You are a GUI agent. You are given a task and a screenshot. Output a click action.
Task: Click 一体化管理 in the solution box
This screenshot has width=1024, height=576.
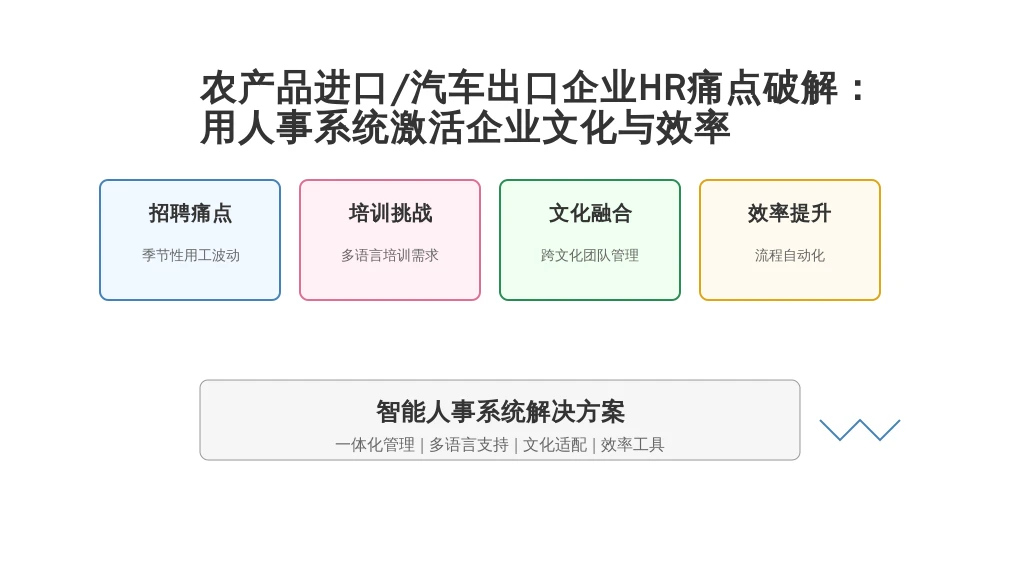374,445
